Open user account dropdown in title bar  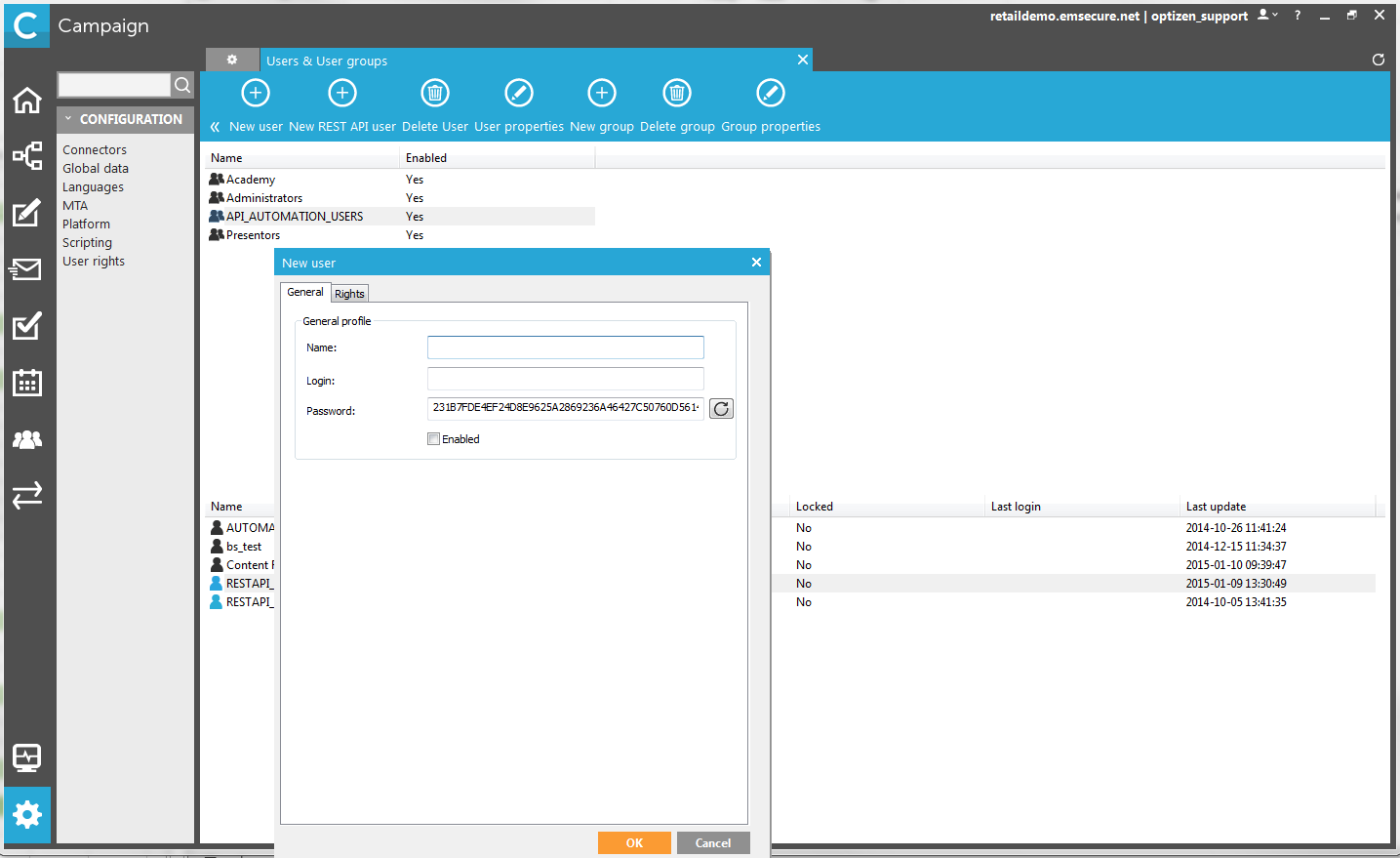[1267, 16]
